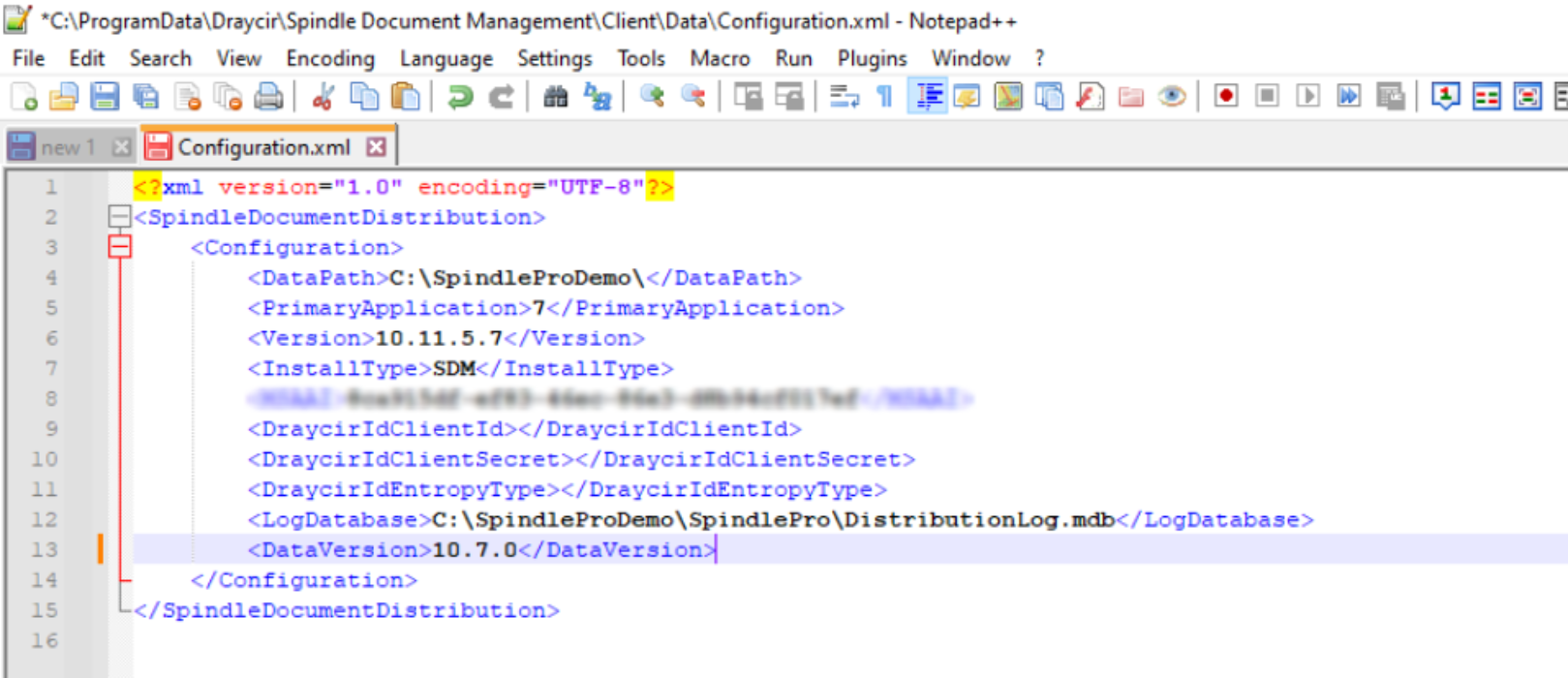This screenshot has height=678, width=1568.
Task: Click the closing </Configuration> tag
Action: (x=304, y=580)
